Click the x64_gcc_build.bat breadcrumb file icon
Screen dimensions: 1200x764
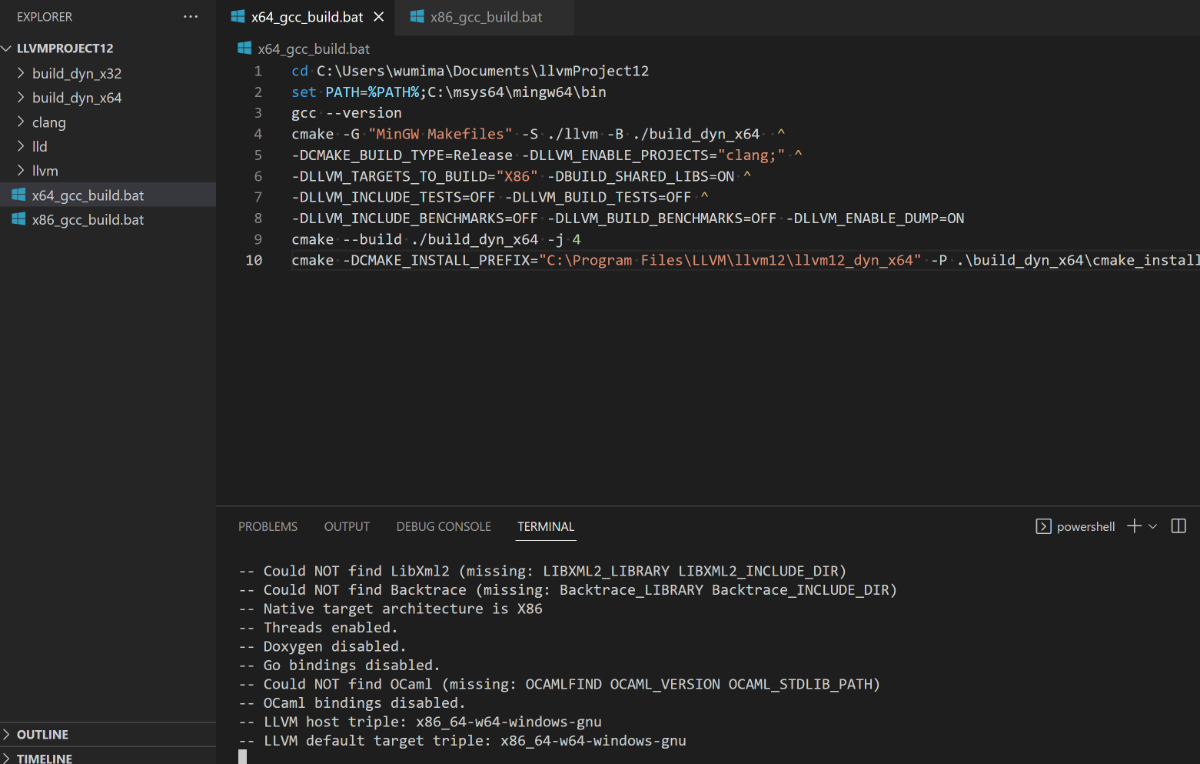245,48
